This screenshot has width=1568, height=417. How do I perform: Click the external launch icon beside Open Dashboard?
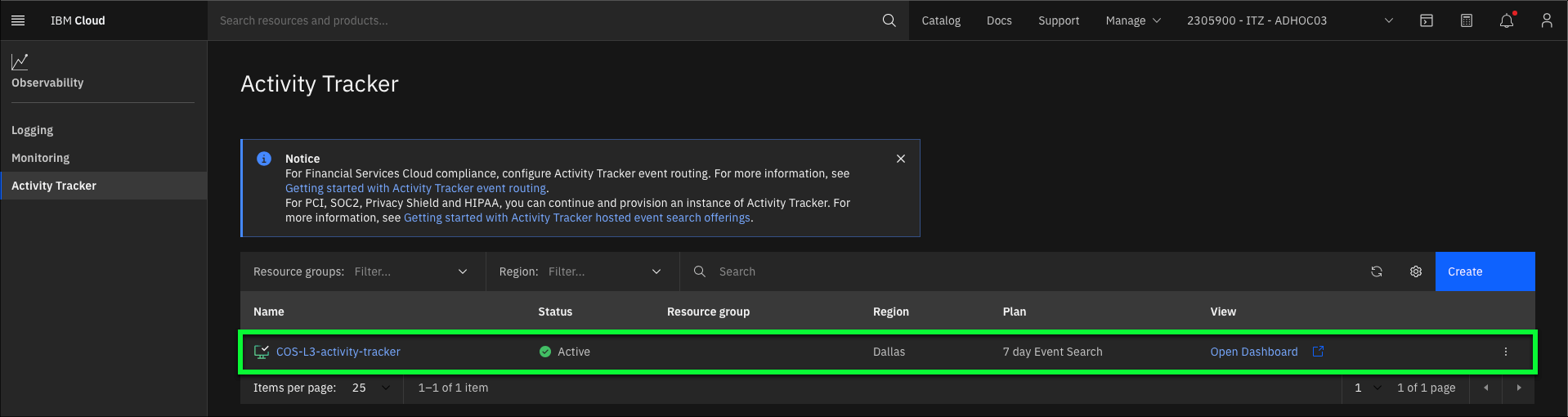(x=1318, y=352)
